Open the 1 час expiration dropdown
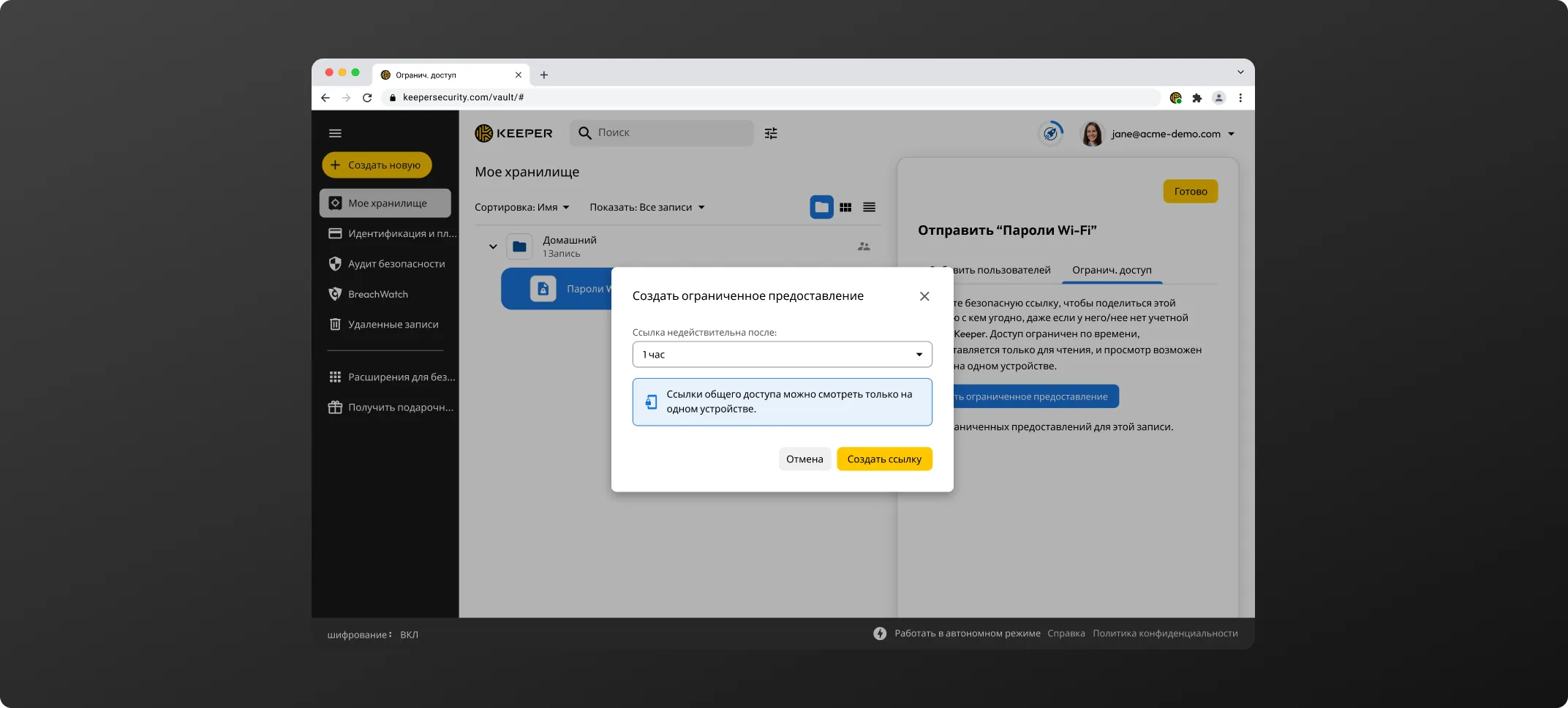 point(782,355)
